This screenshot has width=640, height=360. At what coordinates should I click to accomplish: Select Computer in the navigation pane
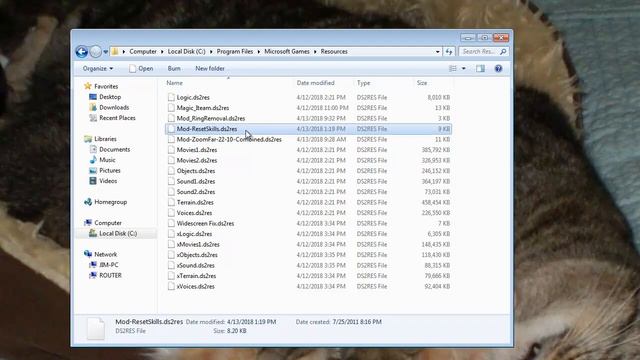pos(108,223)
